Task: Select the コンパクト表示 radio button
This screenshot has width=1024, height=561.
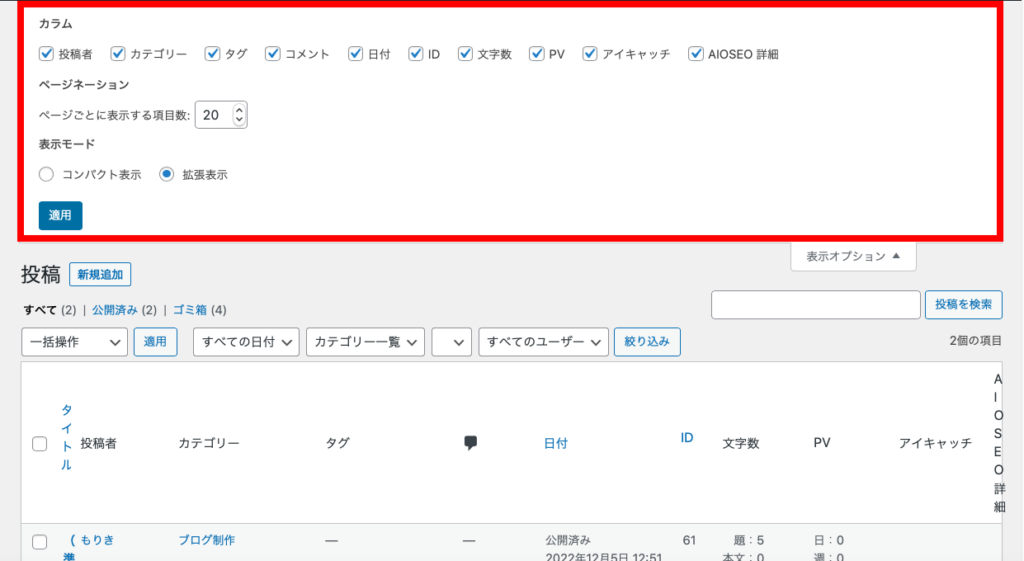Action: point(46,174)
